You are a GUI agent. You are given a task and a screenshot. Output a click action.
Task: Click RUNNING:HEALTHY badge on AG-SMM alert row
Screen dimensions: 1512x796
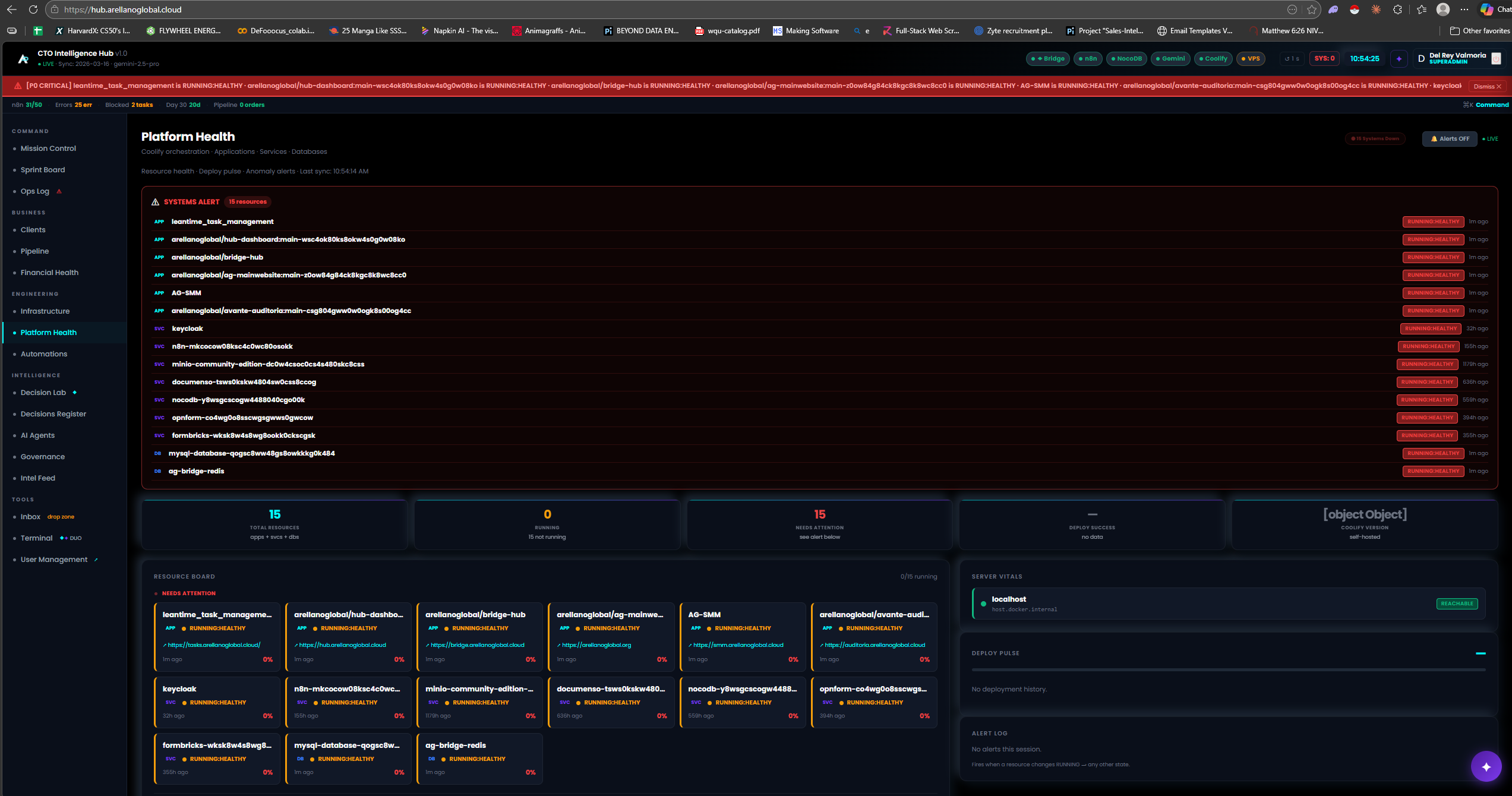[x=1433, y=293]
